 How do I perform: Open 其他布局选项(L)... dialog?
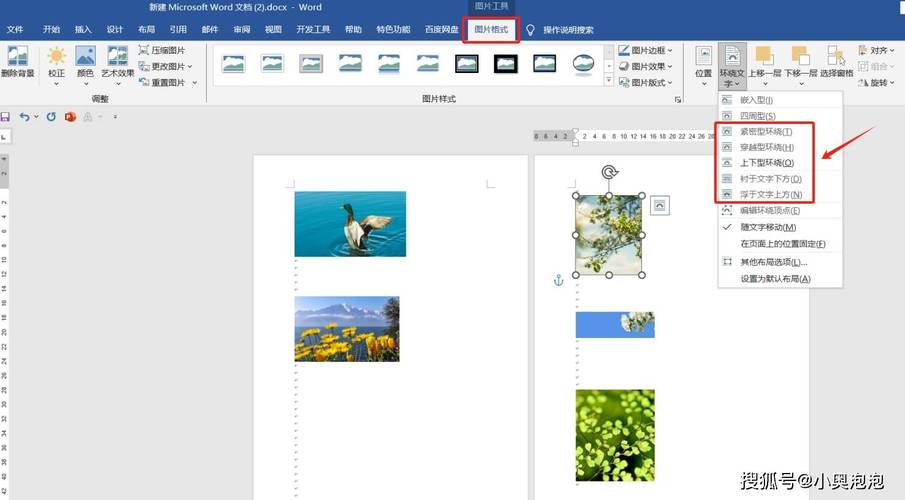pos(780,262)
